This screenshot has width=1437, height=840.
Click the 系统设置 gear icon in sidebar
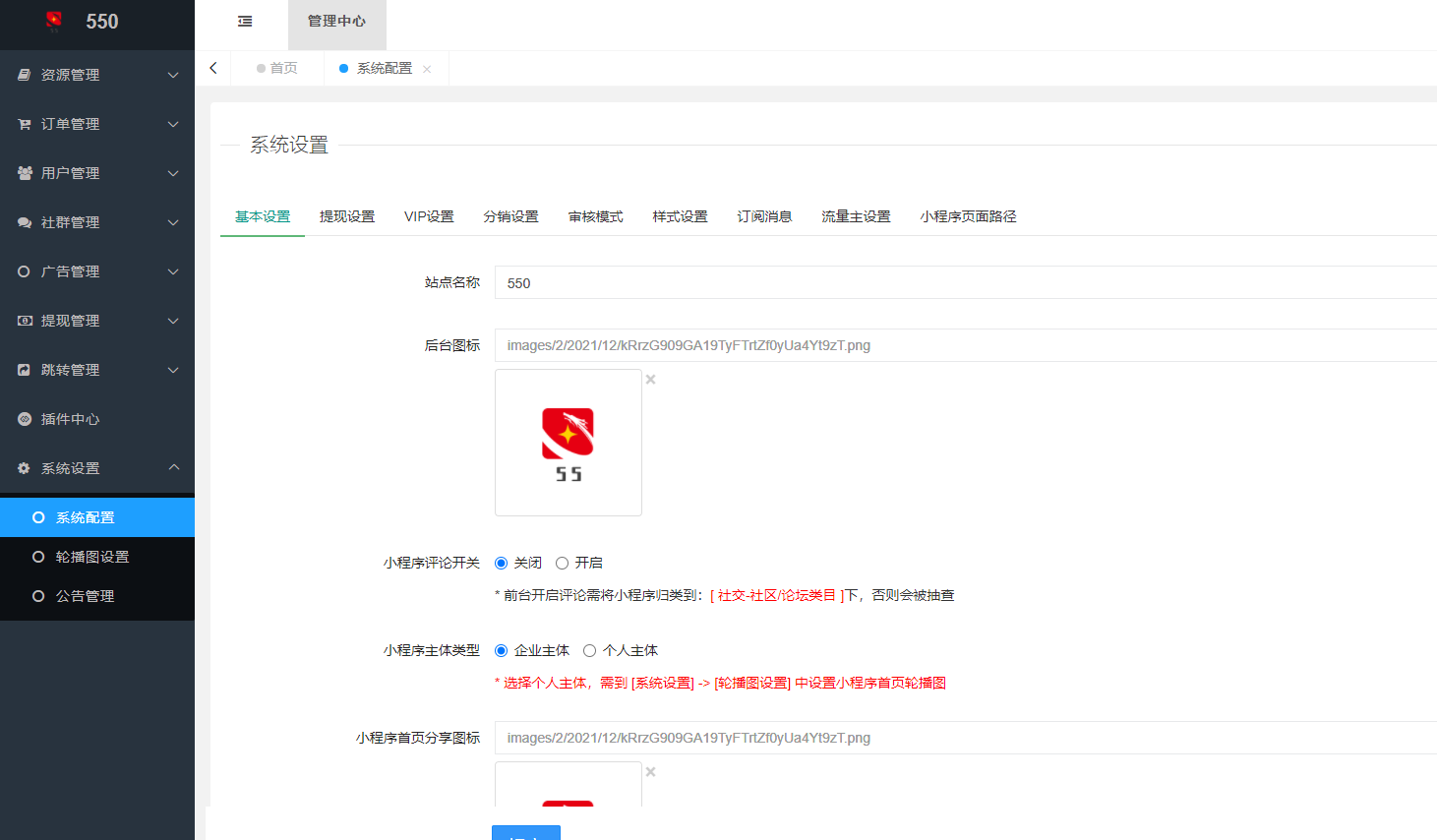[x=24, y=467]
